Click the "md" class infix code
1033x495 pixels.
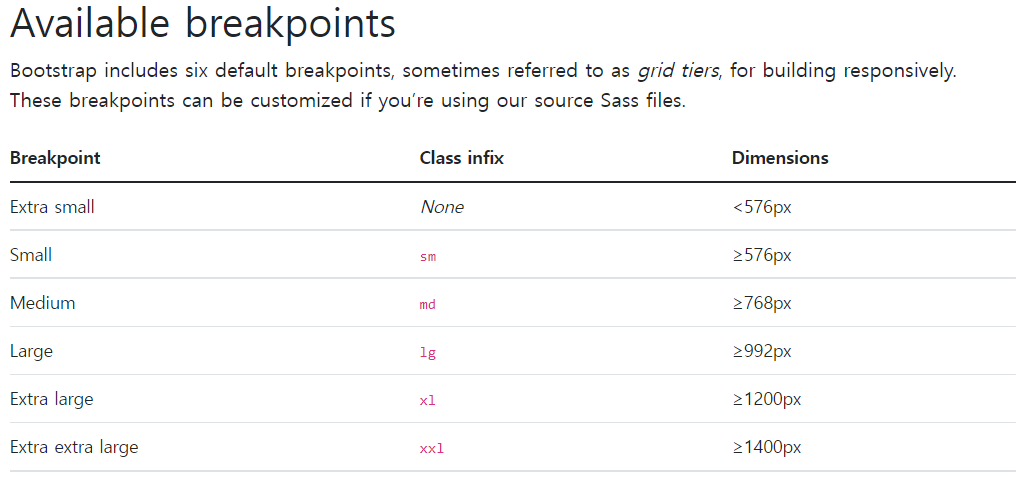(x=428, y=304)
